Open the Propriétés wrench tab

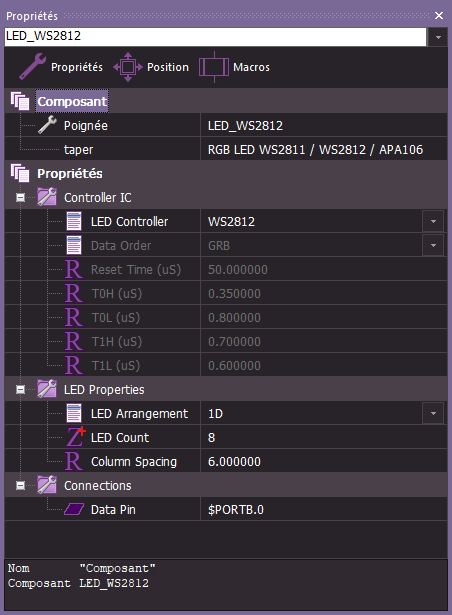point(61,67)
